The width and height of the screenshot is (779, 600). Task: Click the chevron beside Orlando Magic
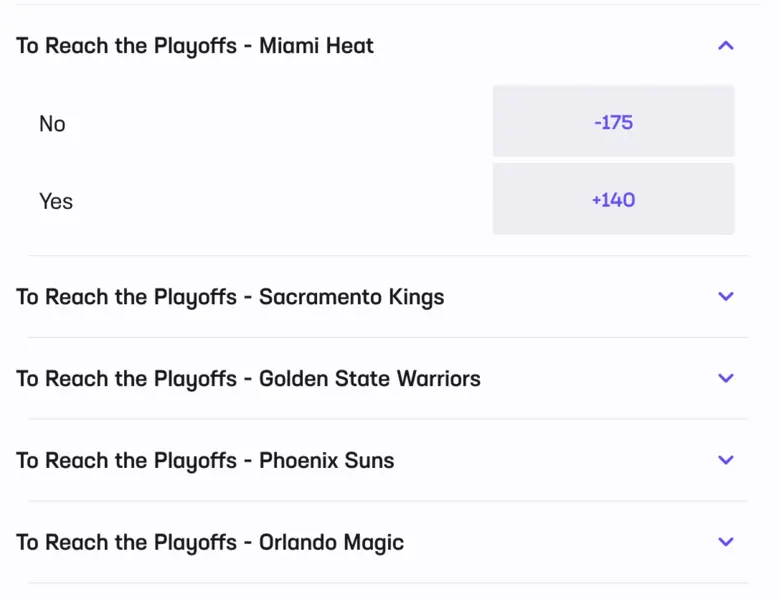(x=726, y=542)
